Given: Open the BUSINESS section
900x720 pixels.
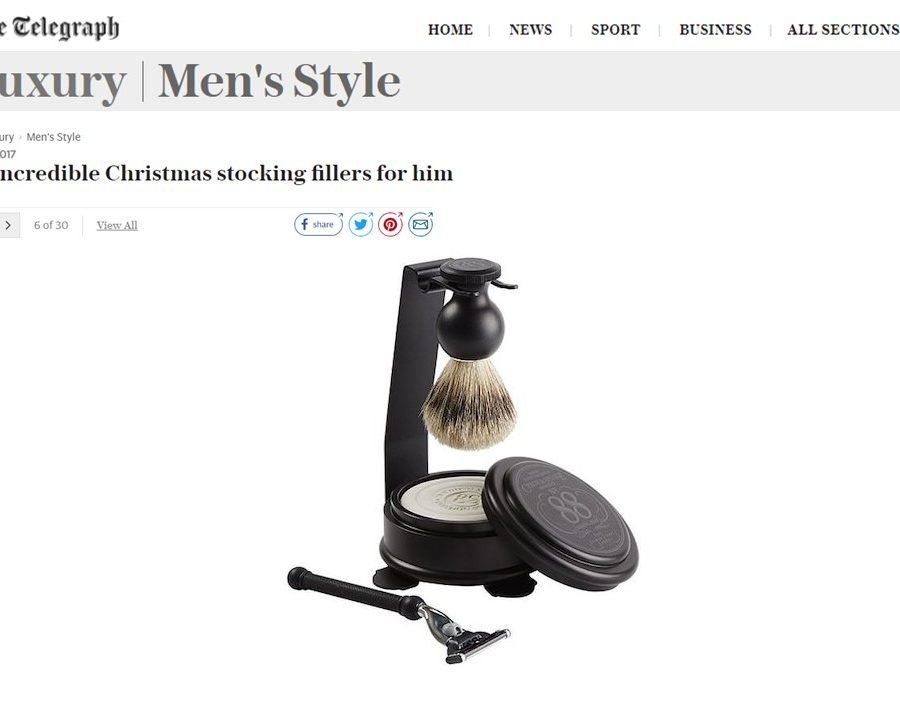Looking at the screenshot, I should pyautogui.click(x=715, y=30).
